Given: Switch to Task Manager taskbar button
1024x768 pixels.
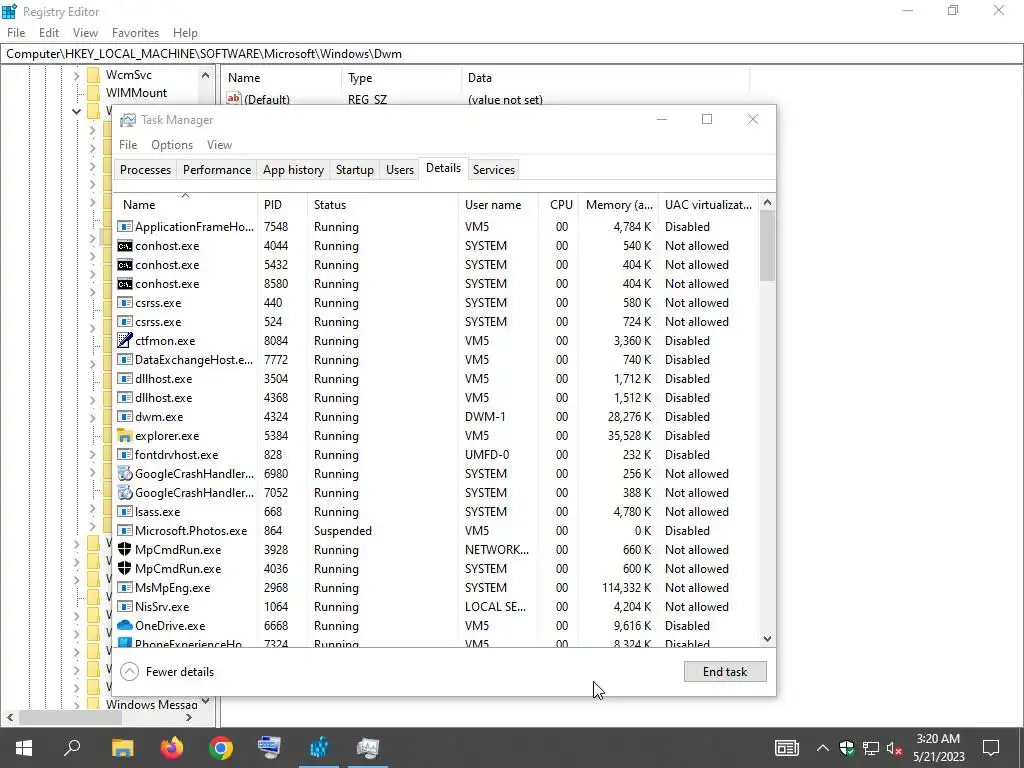Looking at the screenshot, I should click(368, 748).
